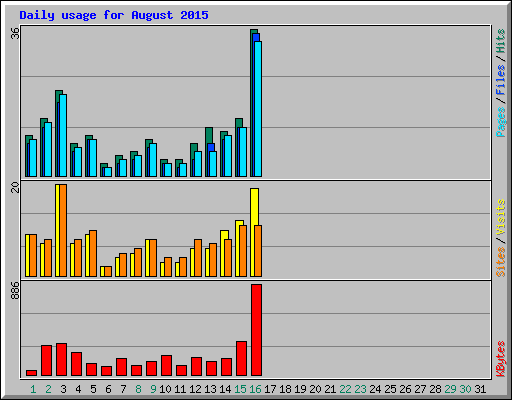Click the day 2 axis label

[48, 389]
